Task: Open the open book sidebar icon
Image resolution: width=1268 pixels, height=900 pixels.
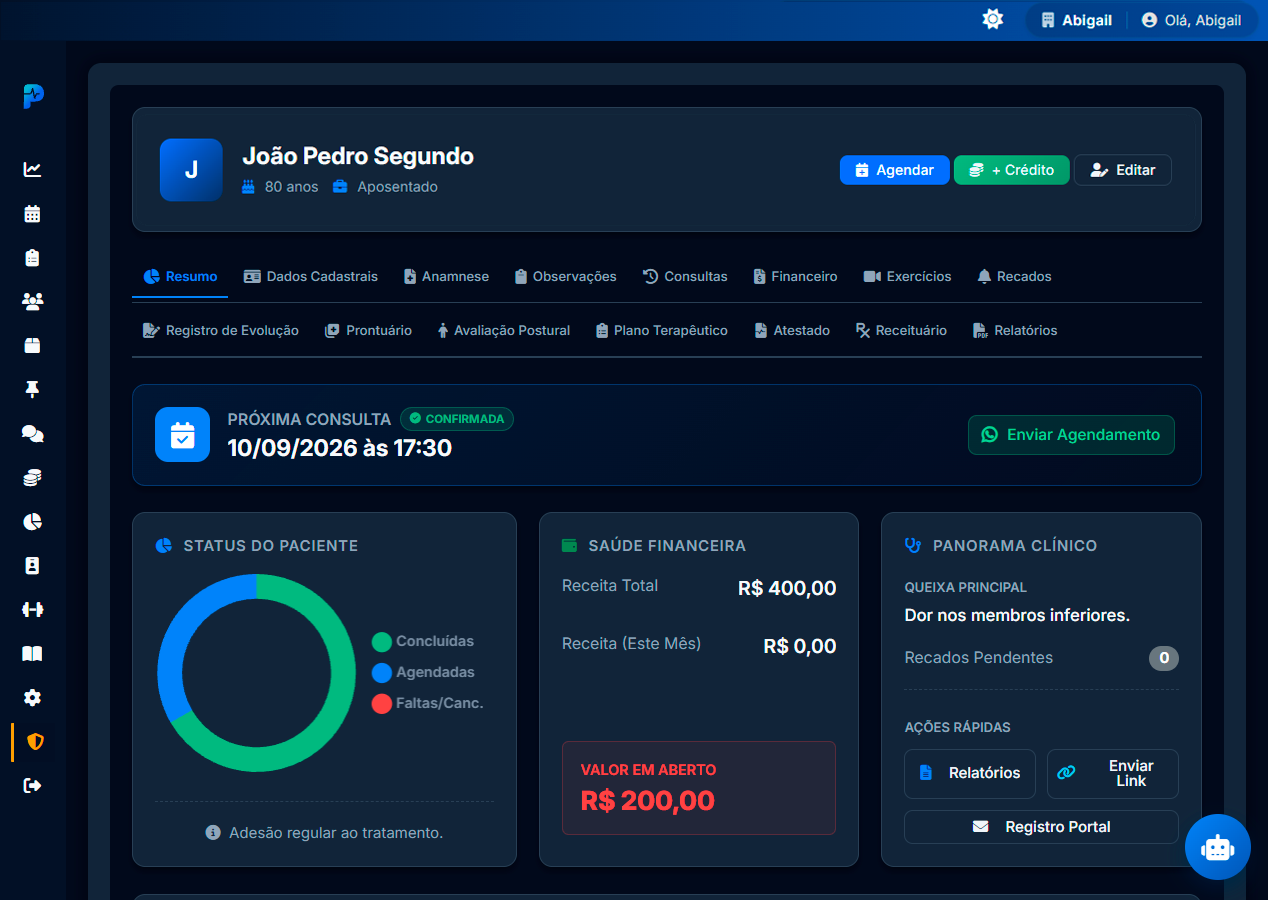Action: [33, 654]
